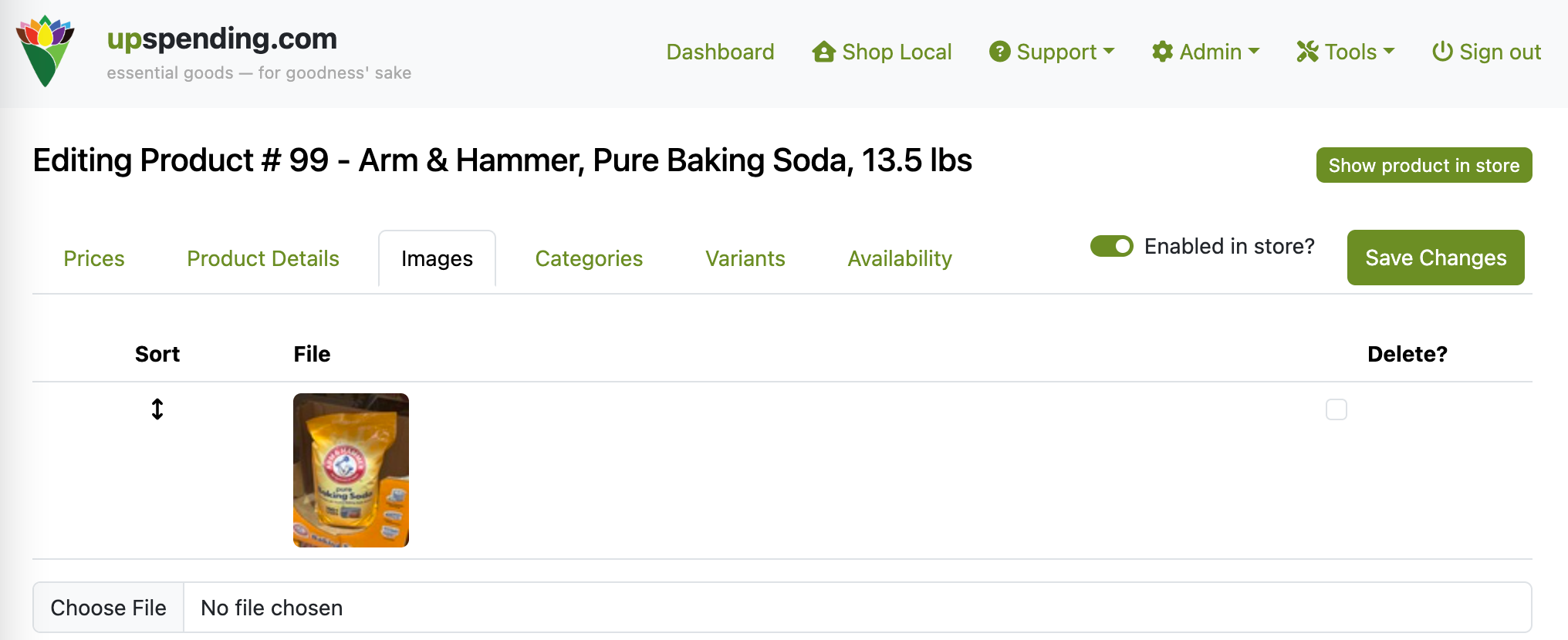Click the Choose File button
The width and height of the screenshot is (1568, 640).
108,608
